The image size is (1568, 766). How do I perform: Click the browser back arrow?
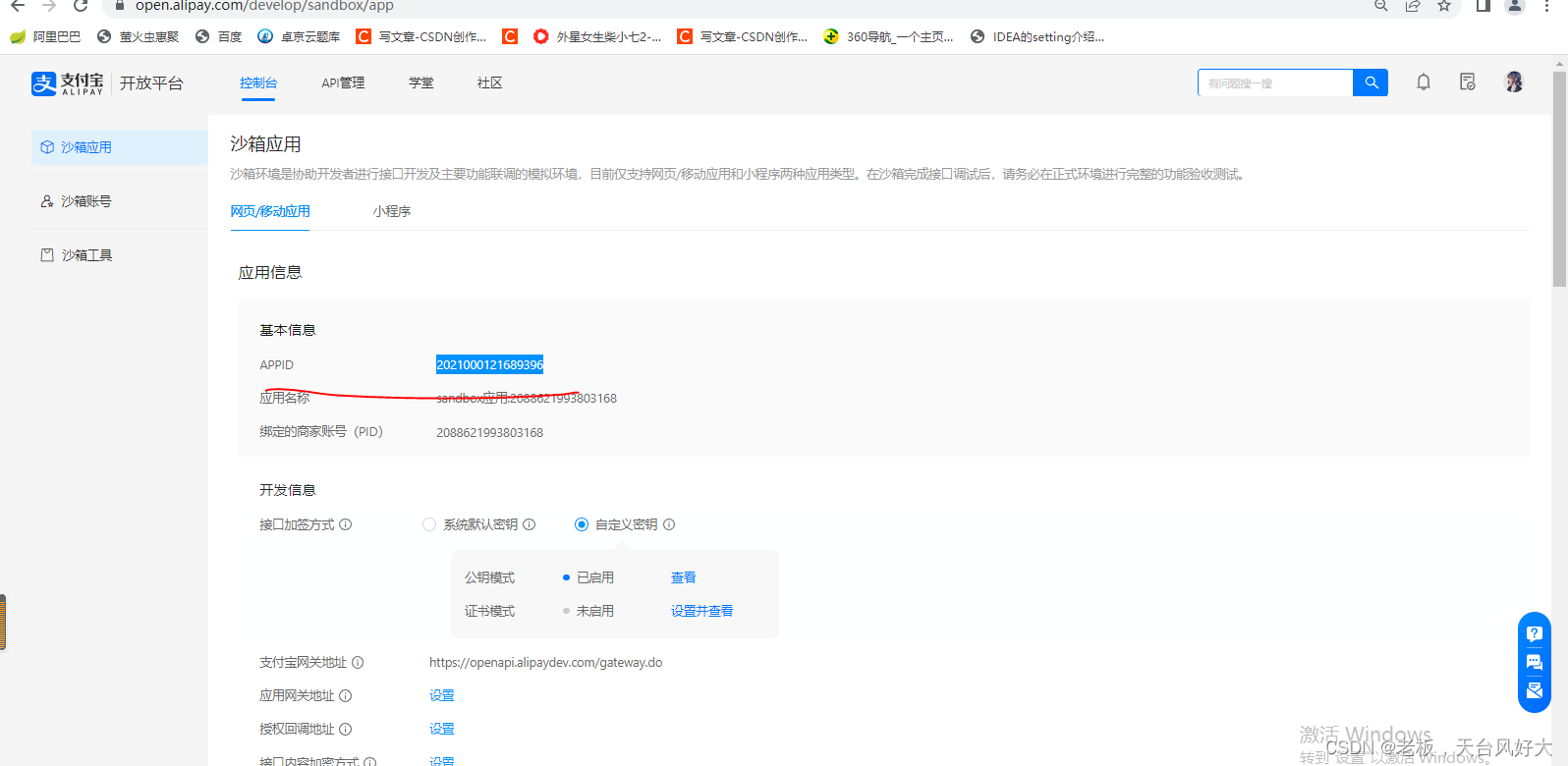point(18,6)
